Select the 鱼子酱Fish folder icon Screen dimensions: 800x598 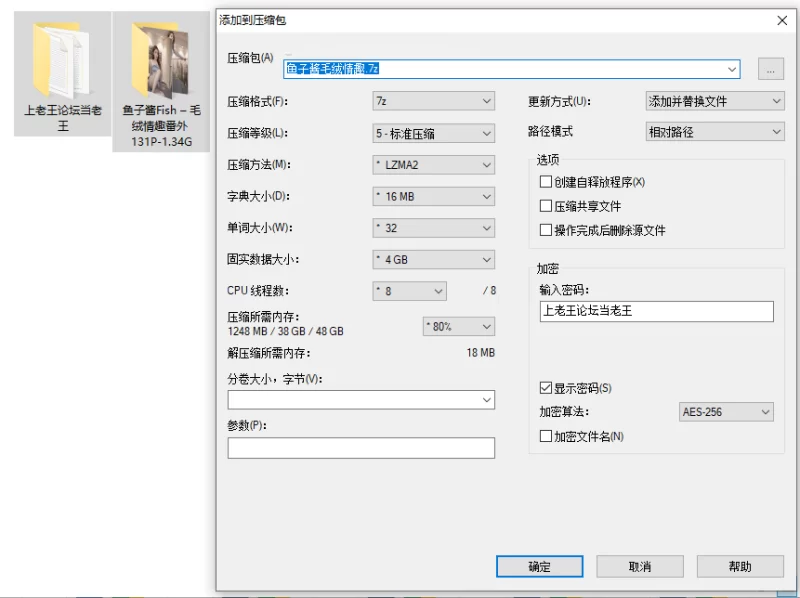click(161, 60)
